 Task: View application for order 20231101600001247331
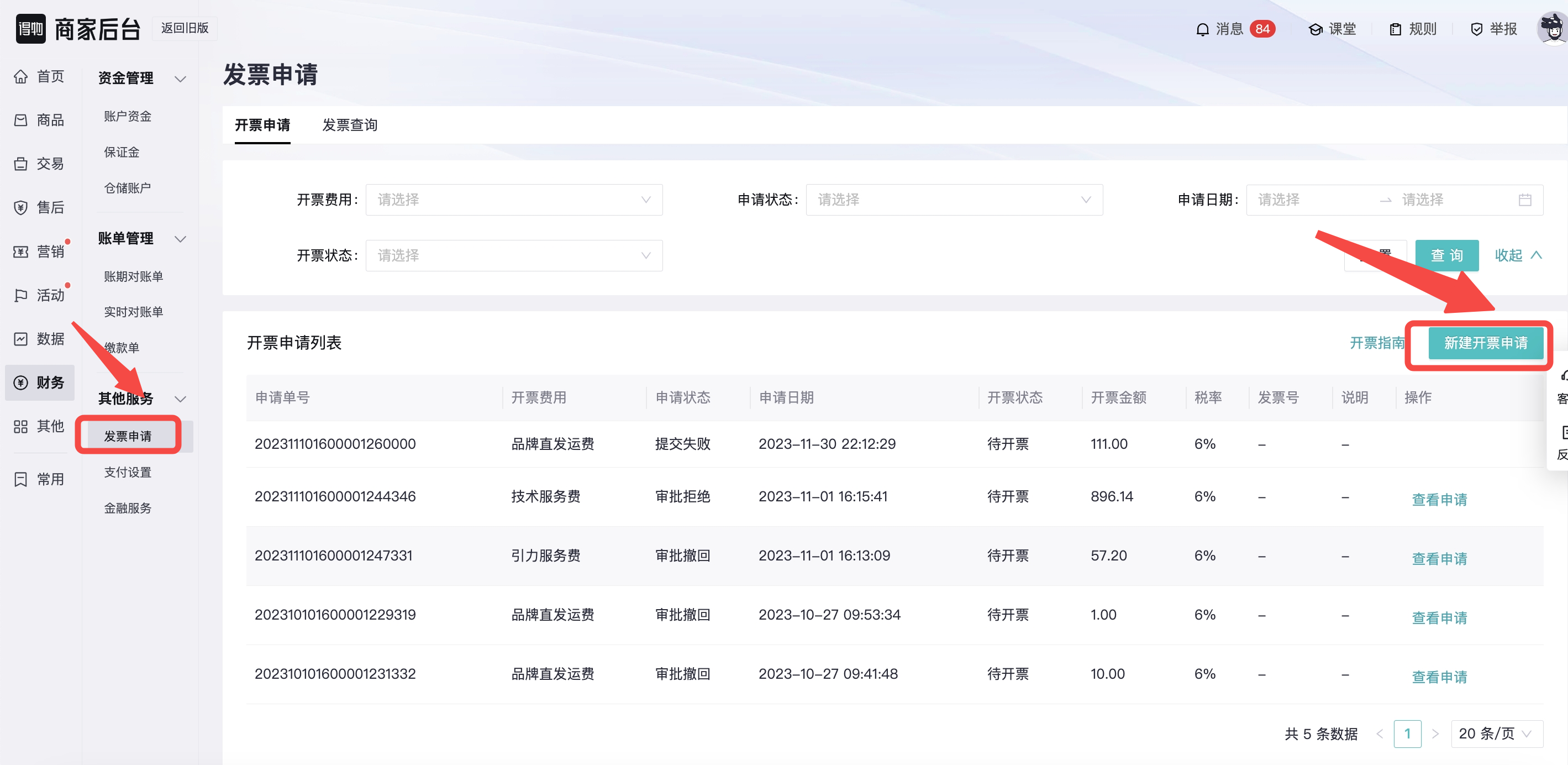pyautogui.click(x=1439, y=558)
